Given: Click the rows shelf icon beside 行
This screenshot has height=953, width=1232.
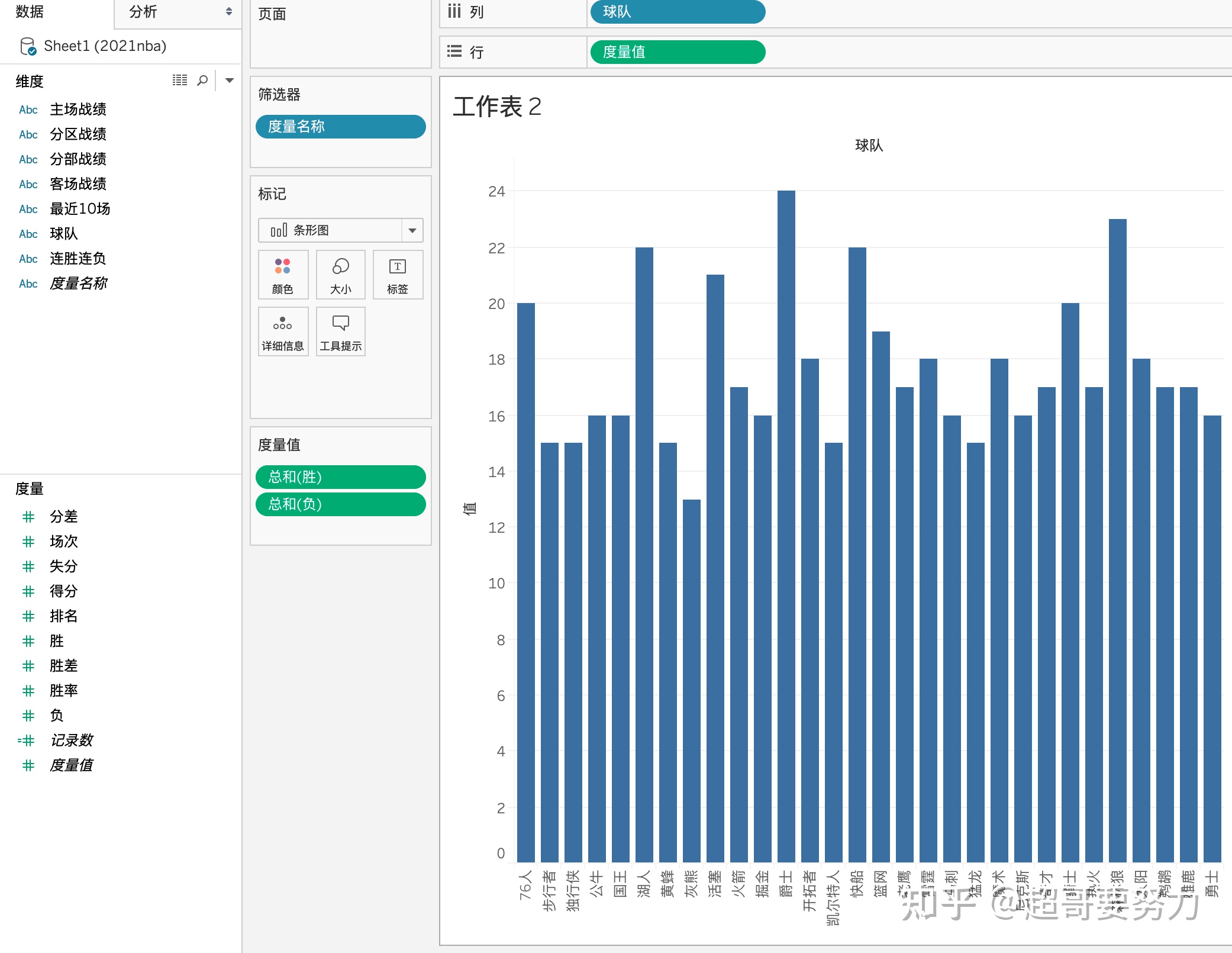Looking at the screenshot, I should (x=454, y=51).
